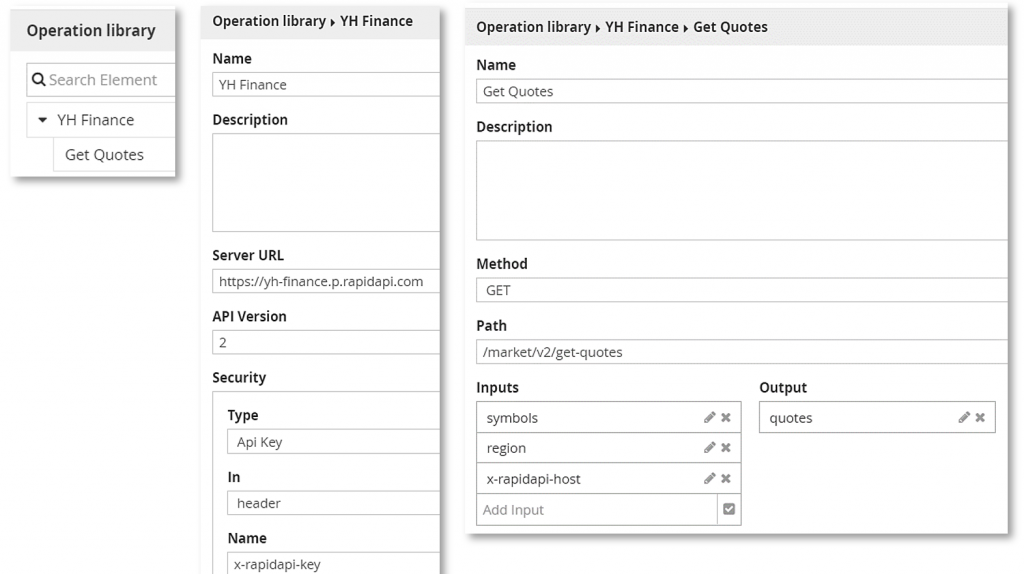The height and width of the screenshot is (574, 1024).
Task: Click the API Version field
Action: pyautogui.click(x=325, y=342)
